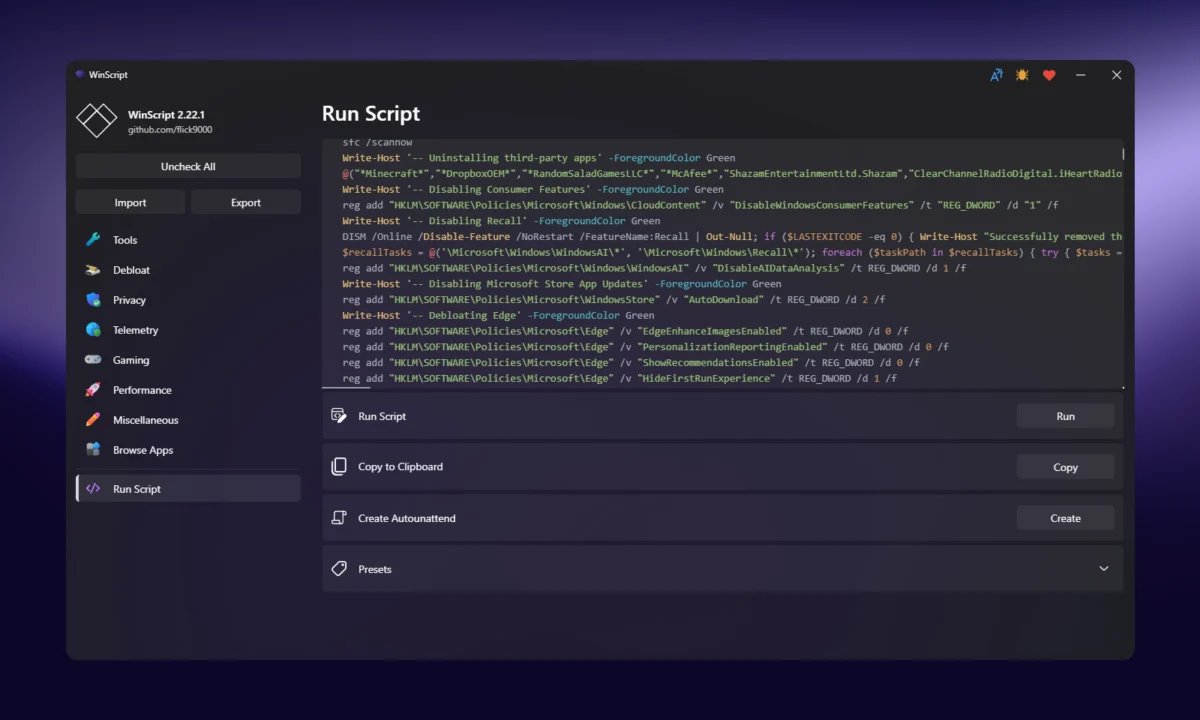1200x720 pixels.
Task: Click the Create Autounattend row icon
Action: 339,518
